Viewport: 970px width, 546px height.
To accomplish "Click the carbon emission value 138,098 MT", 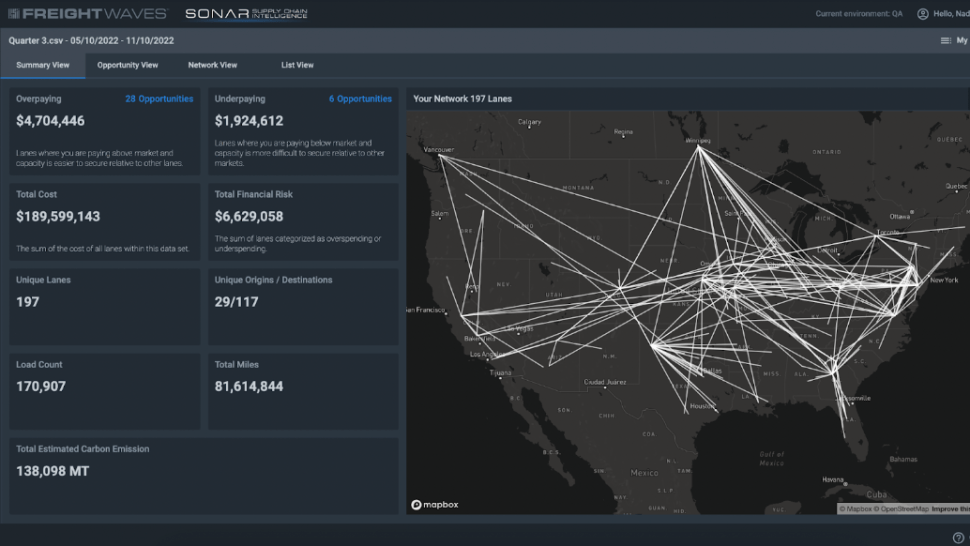I will click(x=53, y=471).
